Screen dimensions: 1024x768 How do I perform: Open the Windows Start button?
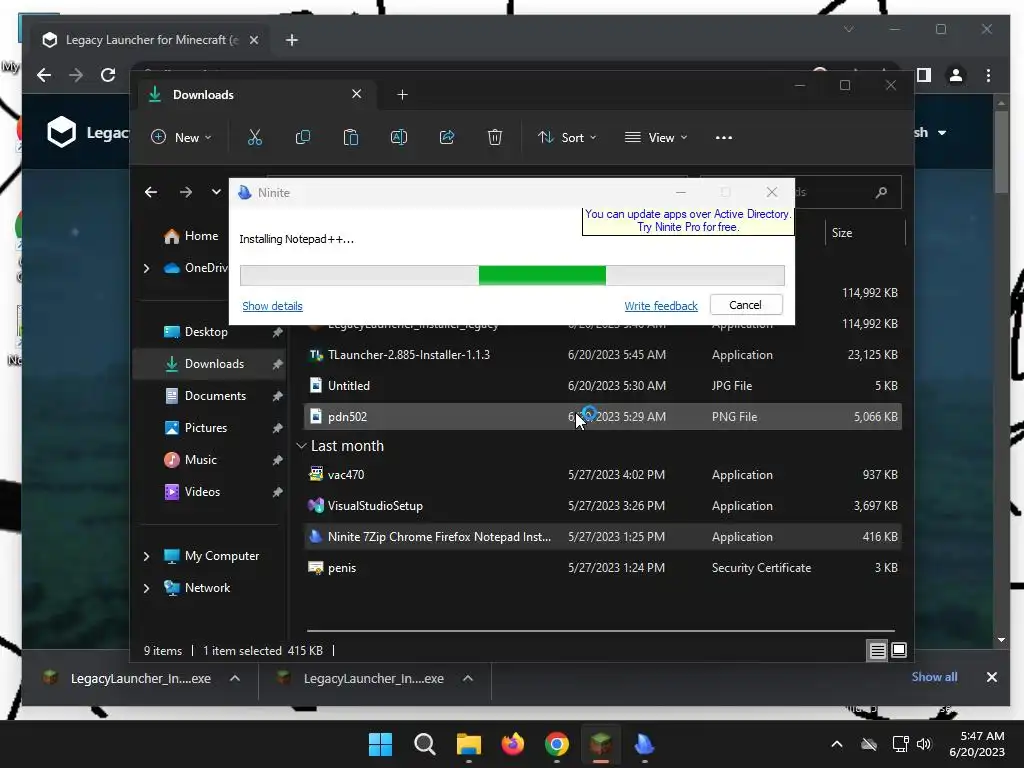coord(380,744)
